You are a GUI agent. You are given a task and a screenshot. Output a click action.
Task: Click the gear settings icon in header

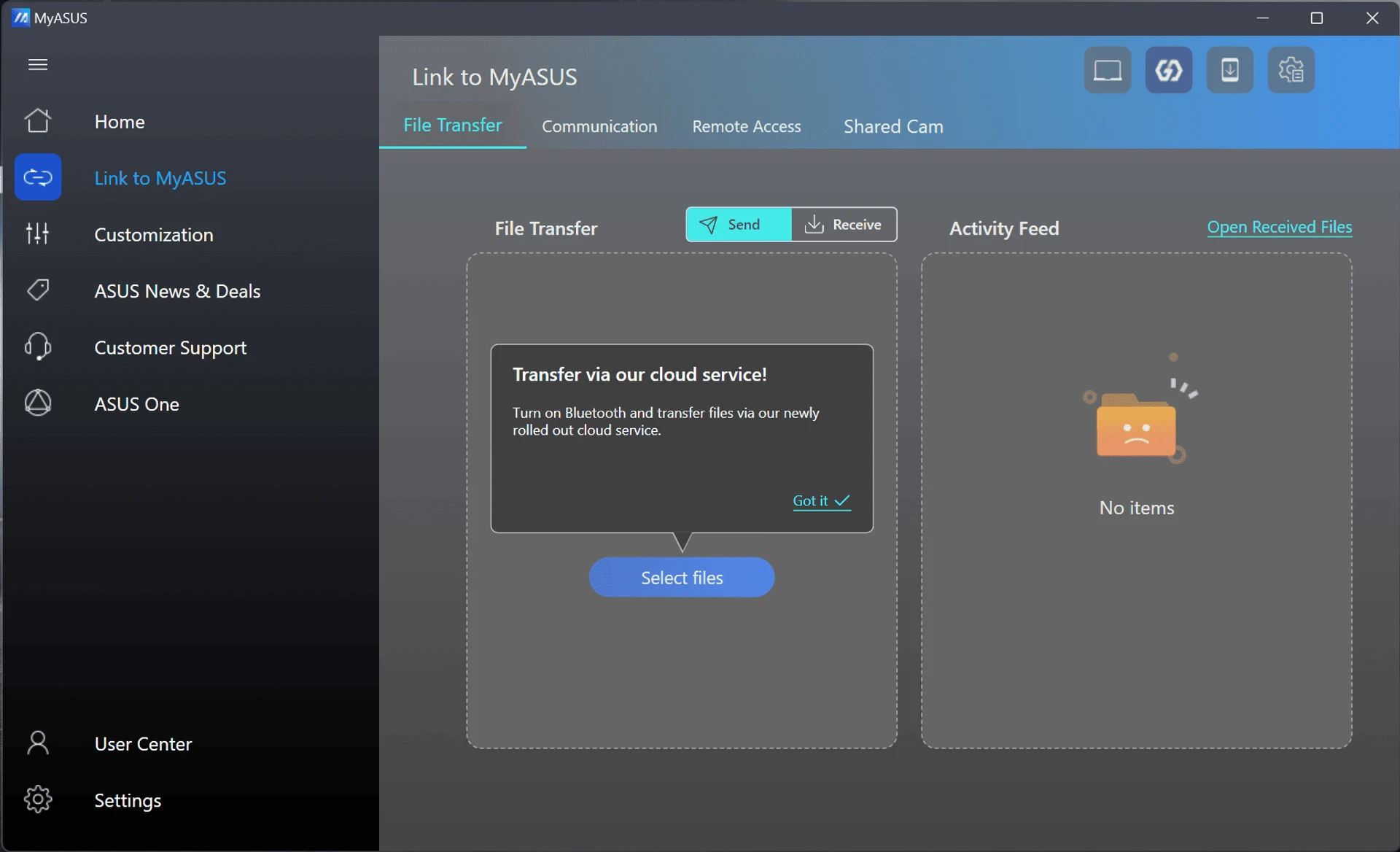1291,71
